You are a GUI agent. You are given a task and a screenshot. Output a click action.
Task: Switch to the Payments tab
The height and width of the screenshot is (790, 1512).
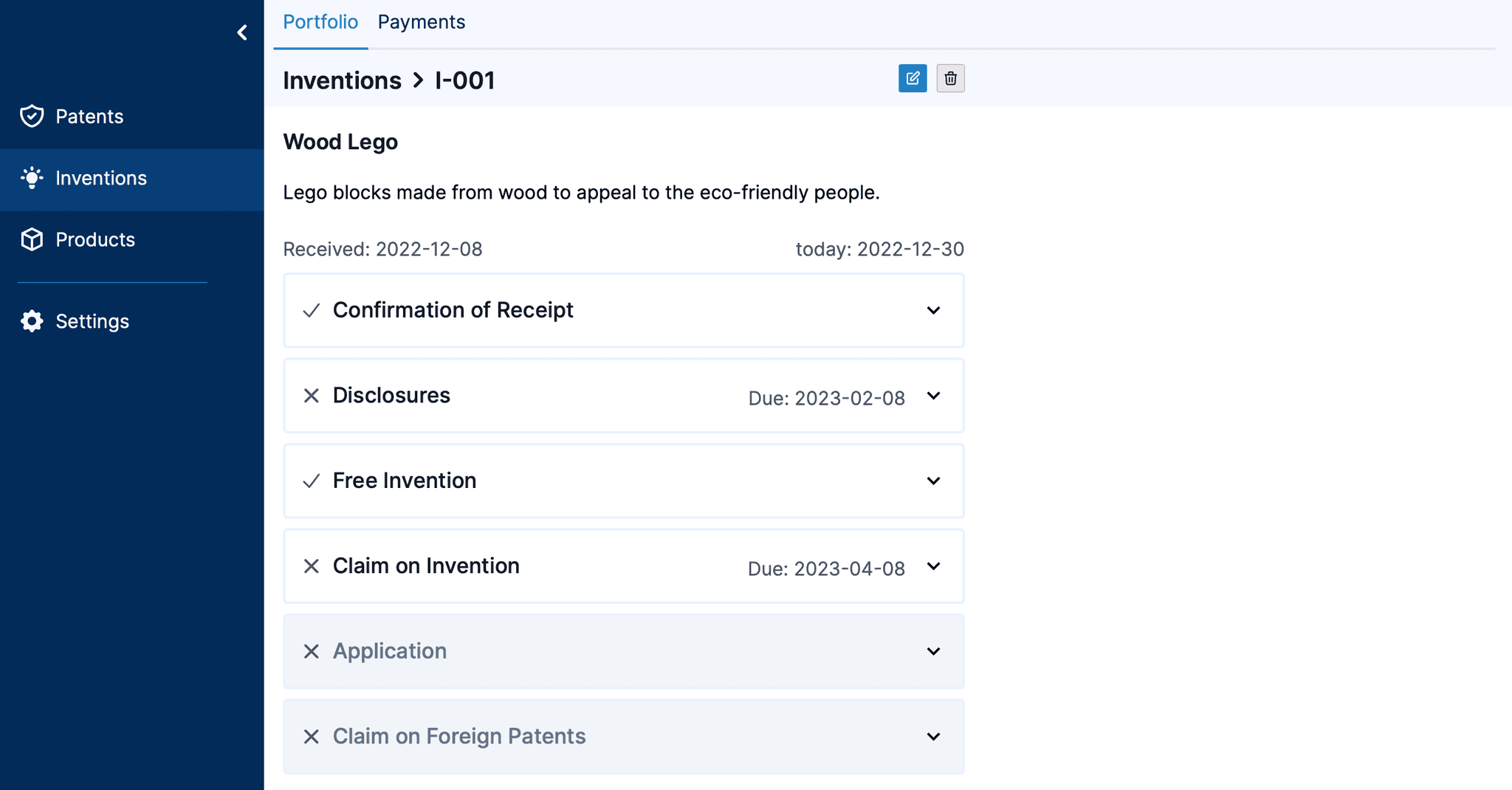(x=421, y=21)
